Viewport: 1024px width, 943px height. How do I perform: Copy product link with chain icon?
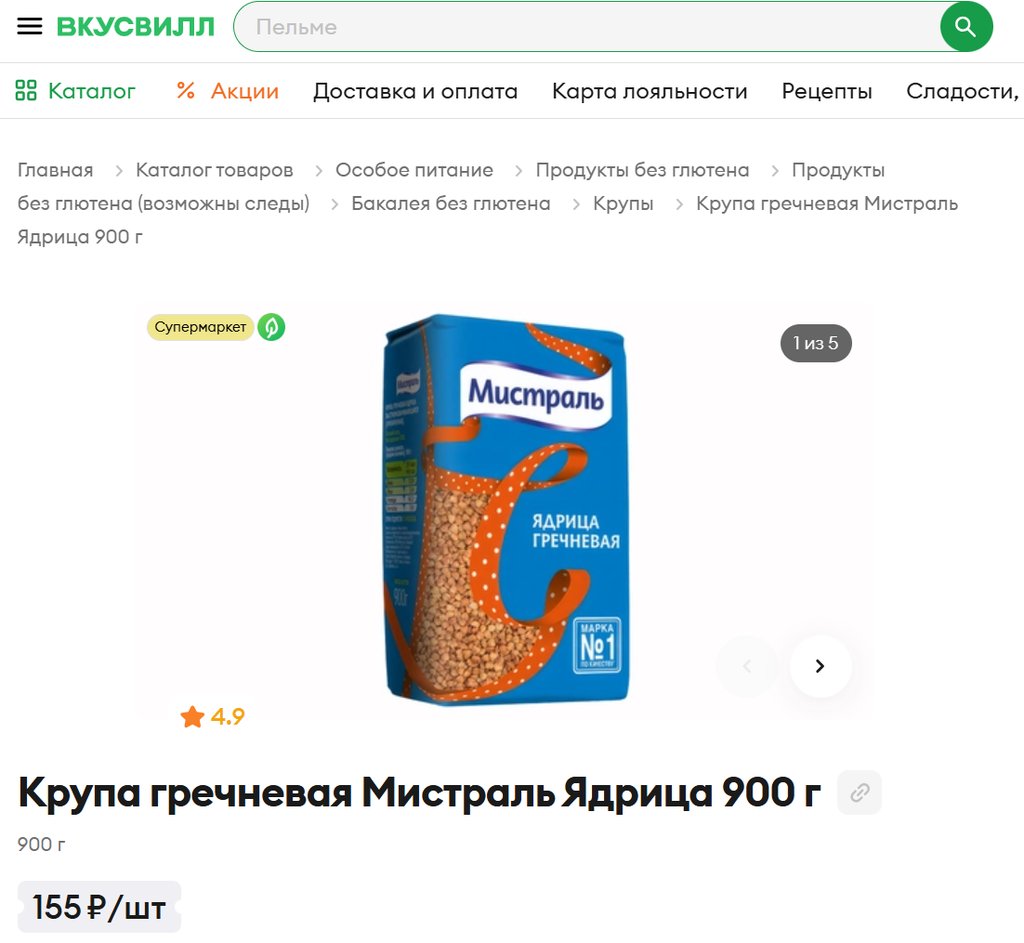[x=859, y=792]
